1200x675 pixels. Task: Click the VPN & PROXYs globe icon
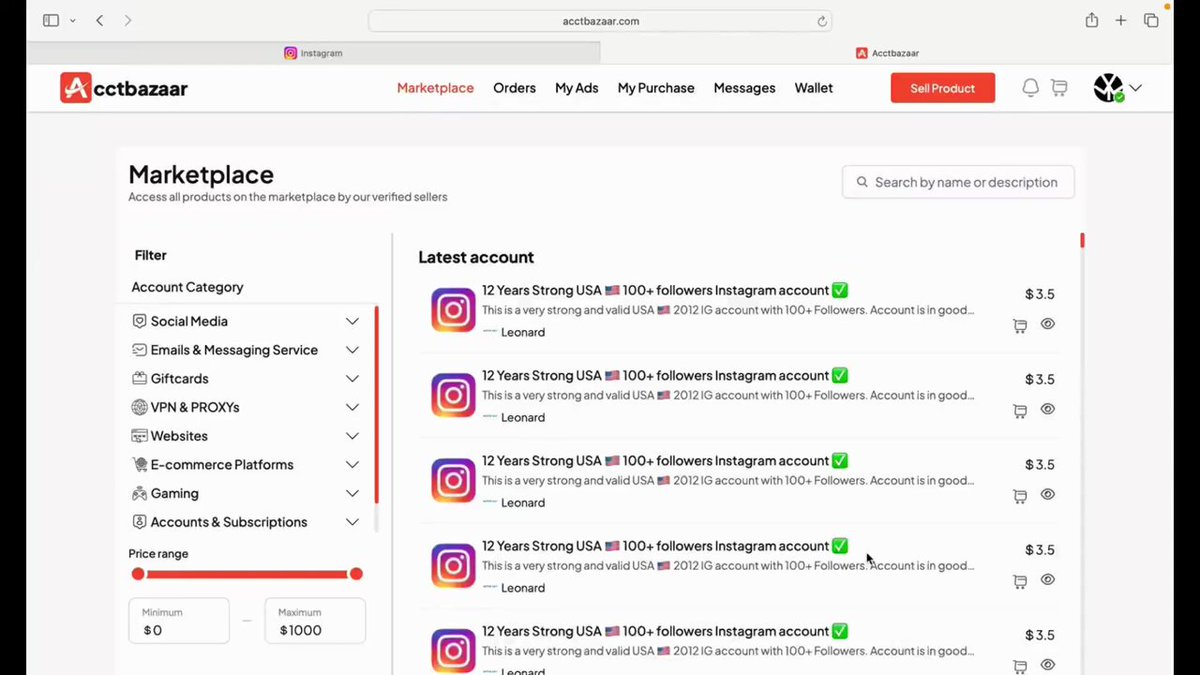[x=140, y=407]
